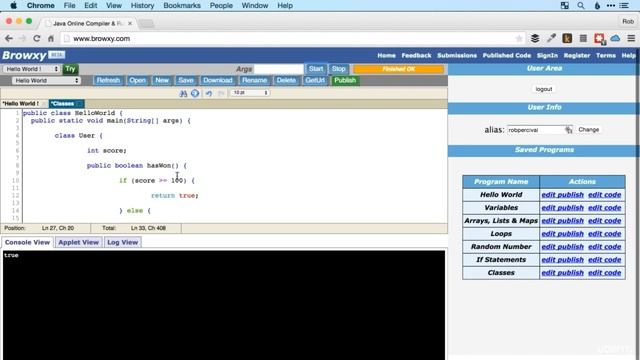640x360 pixels.
Task: Click edit code link for Variables
Action: click(x=604, y=208)
